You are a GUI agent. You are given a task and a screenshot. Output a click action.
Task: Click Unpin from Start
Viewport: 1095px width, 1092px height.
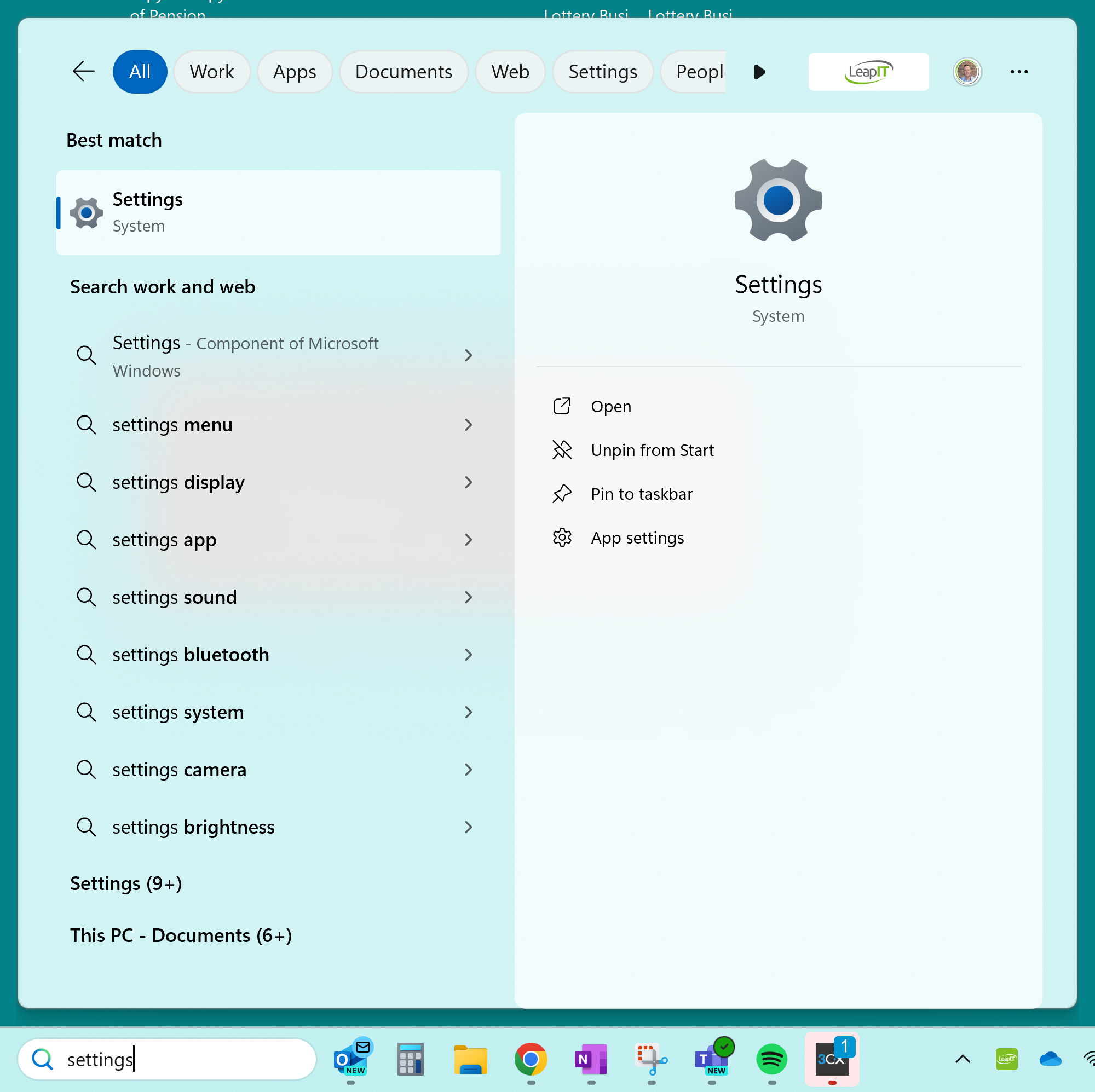click(x=653, y=450)
